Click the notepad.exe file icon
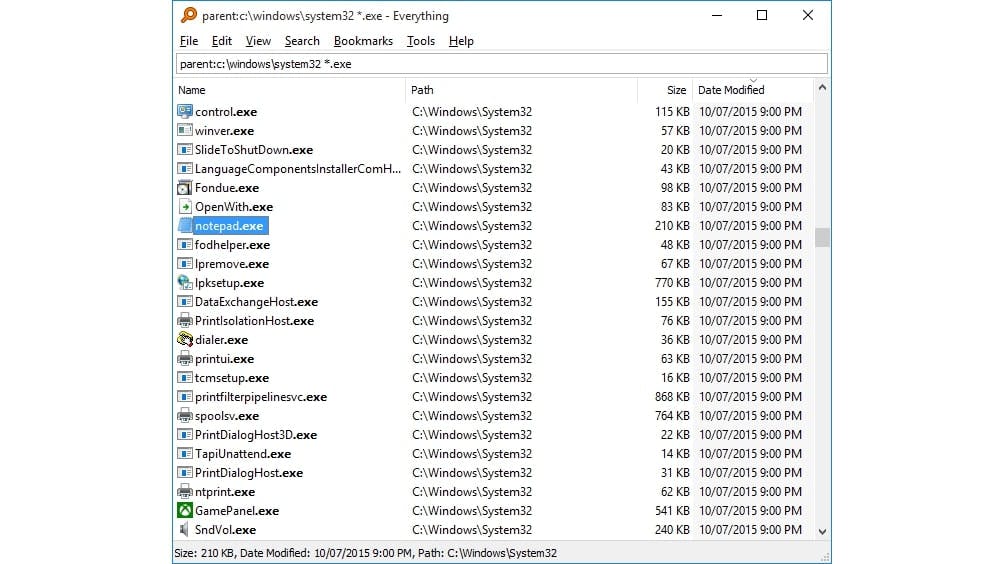Screen dimensions: 1003x564 [185, 226]
